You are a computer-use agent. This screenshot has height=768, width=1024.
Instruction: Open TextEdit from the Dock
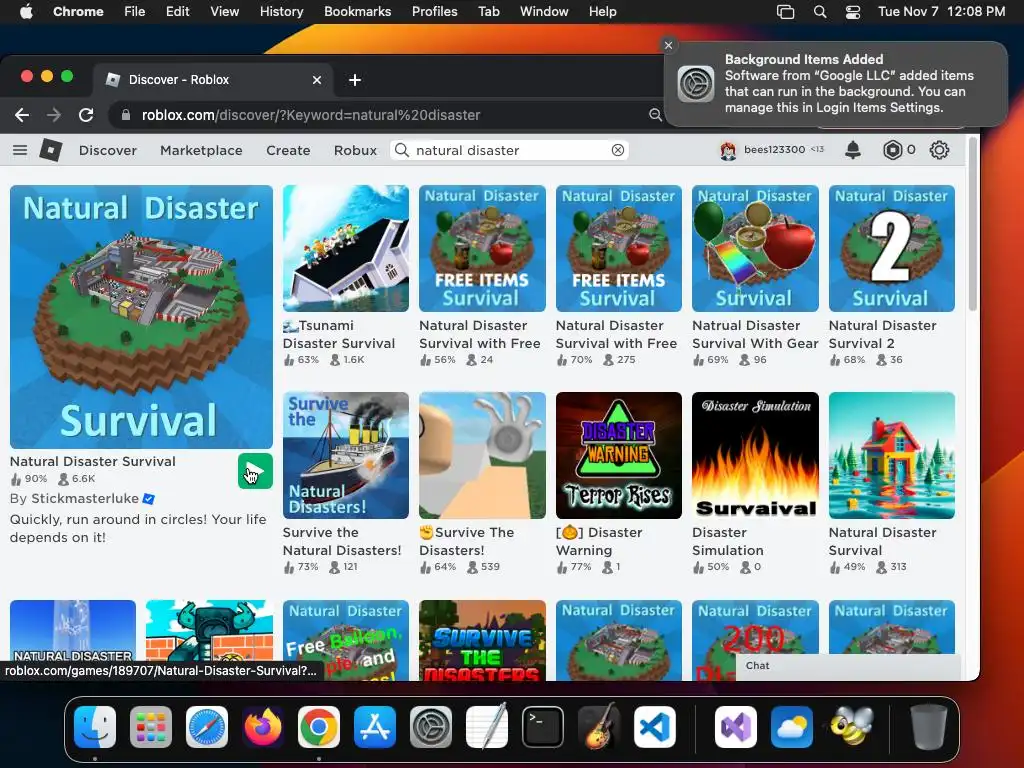coord(487,727)
